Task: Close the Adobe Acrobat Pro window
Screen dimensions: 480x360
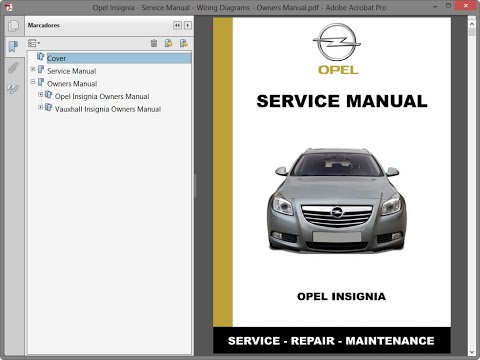Action: (x=466, y=6)
